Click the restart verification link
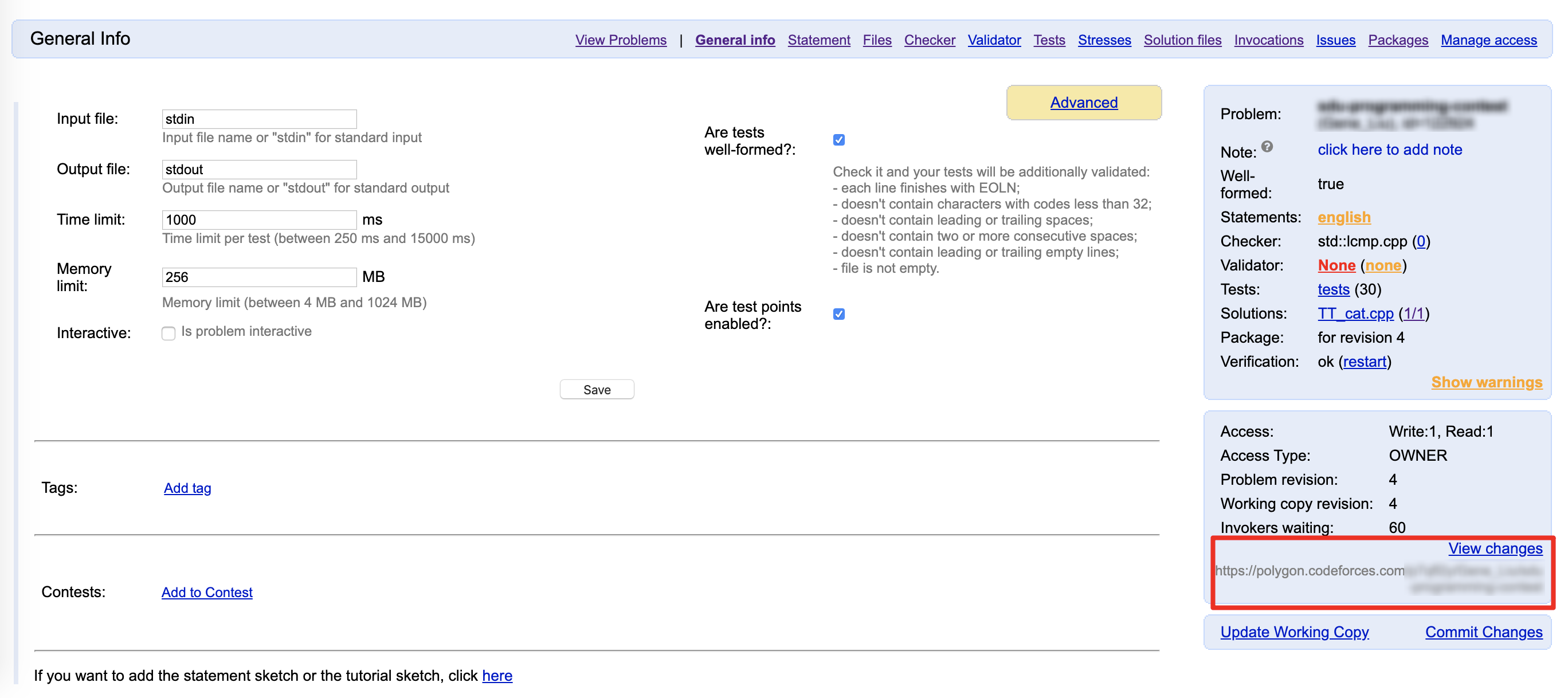 (1365, 362)
